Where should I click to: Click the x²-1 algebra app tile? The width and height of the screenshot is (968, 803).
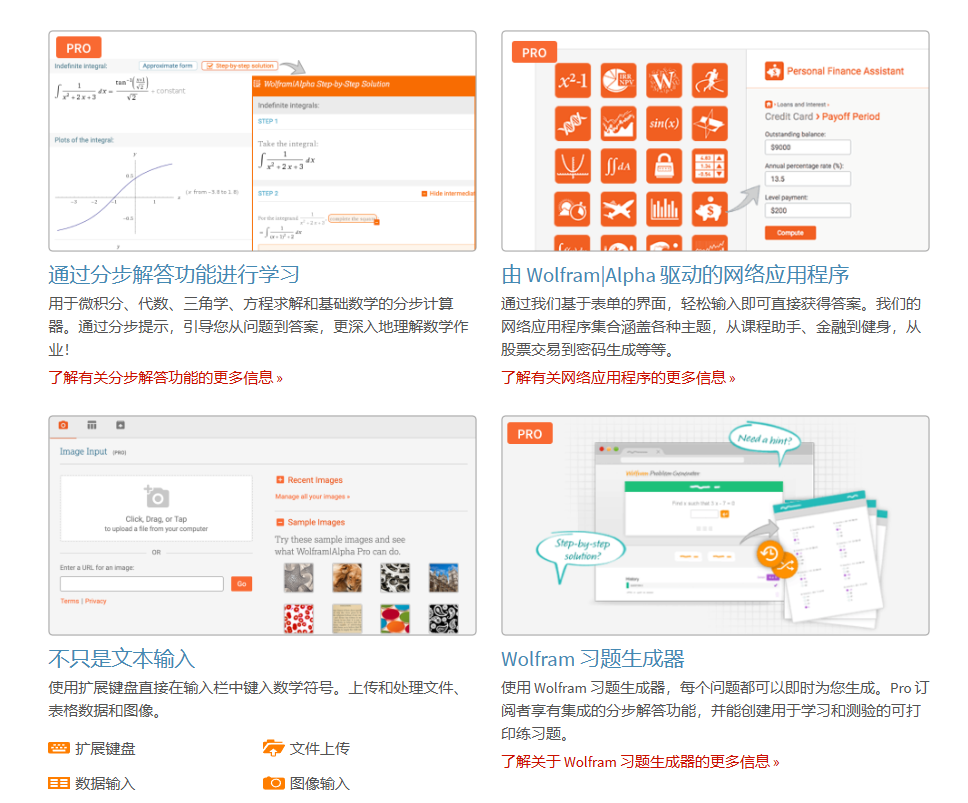(572, 80)
